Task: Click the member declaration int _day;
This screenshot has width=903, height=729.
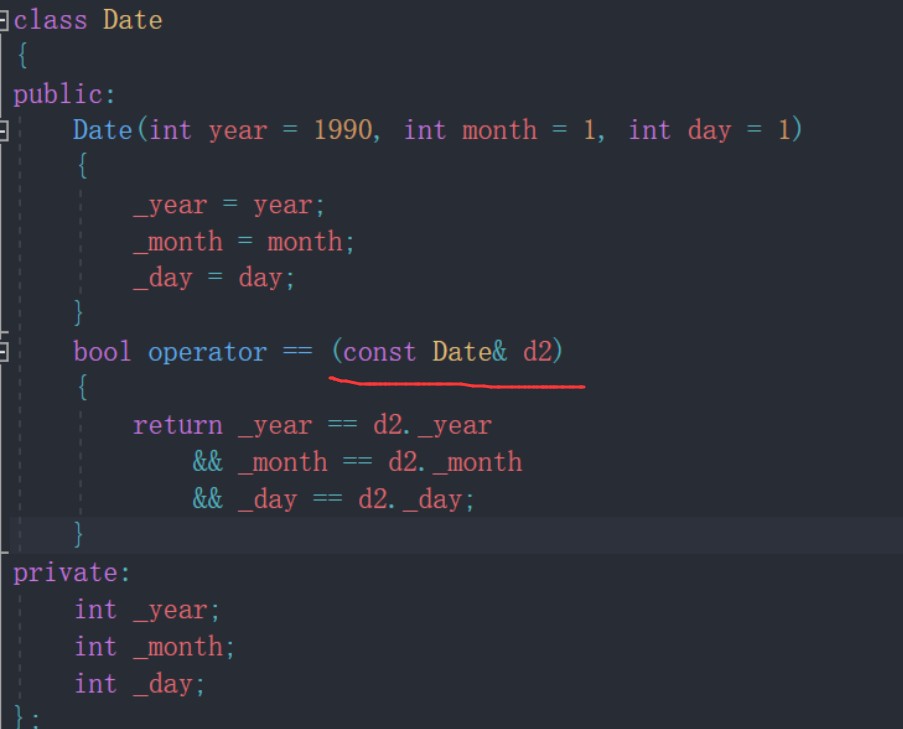Action: [x=139, y=684]
